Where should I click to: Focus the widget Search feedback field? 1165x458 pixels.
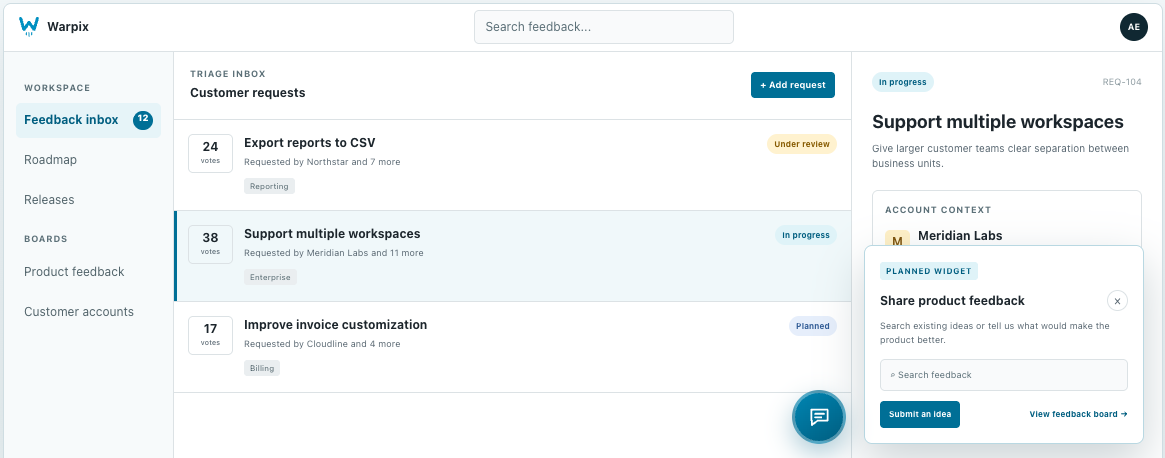click(1003, 375)
